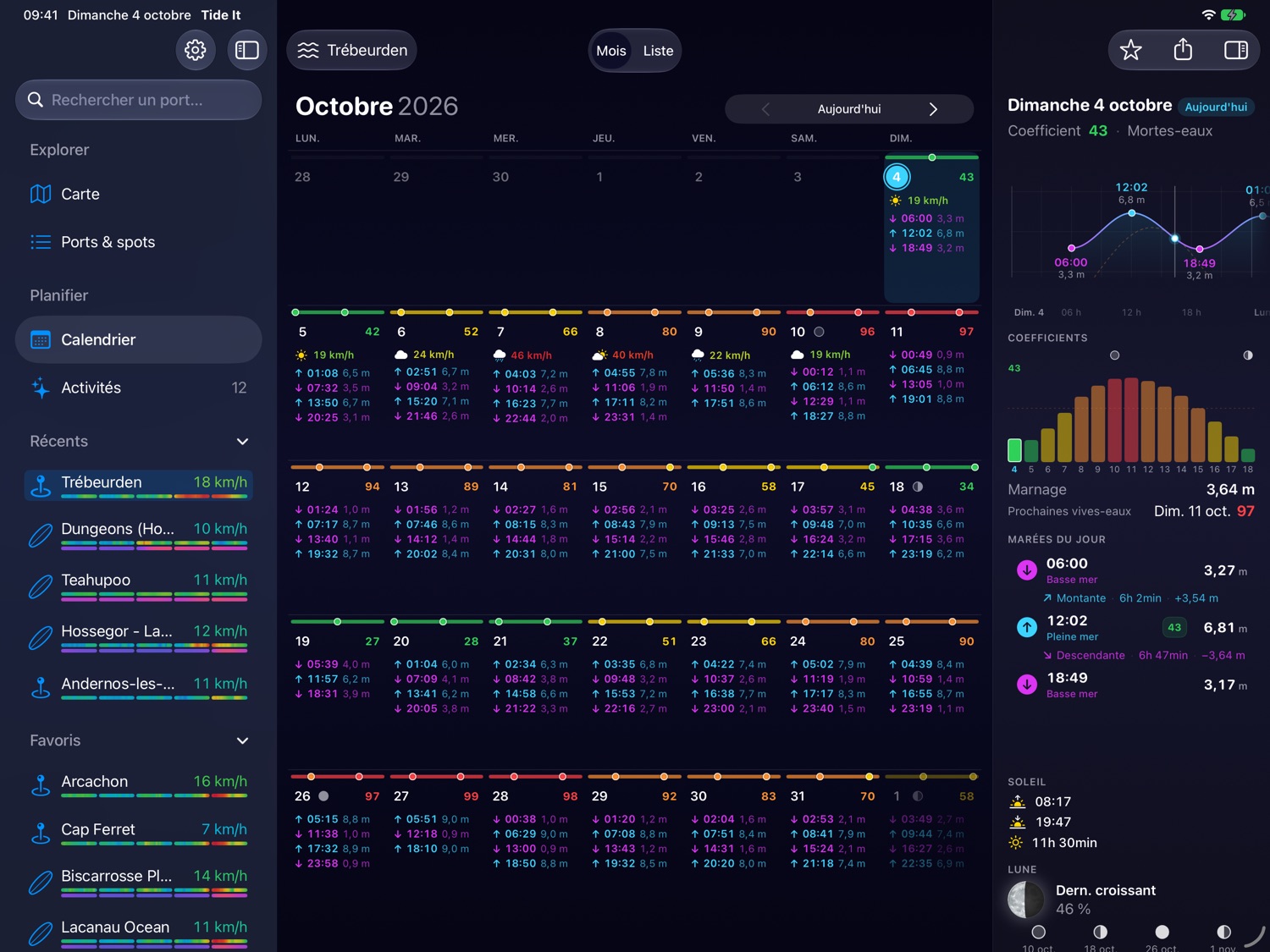Select Calendrier in sidebar
Image resolution: width=1270 pixels, height=952 pixels.
tap(139, 339)
